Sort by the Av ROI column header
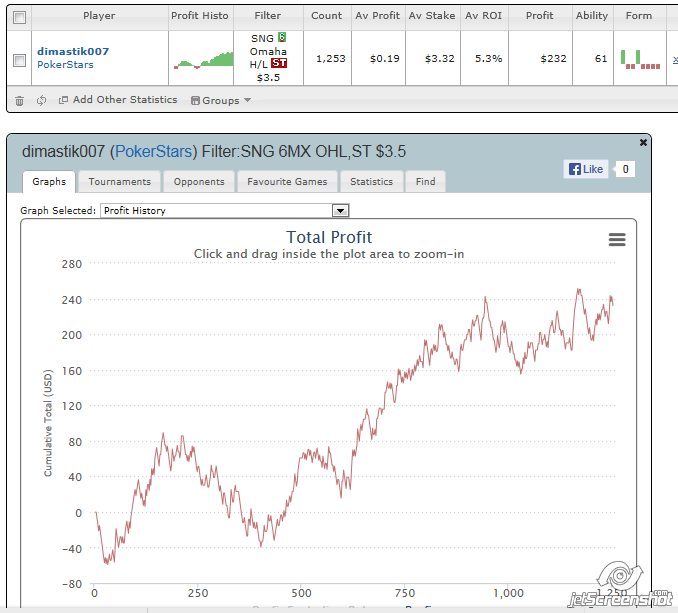 484,16
